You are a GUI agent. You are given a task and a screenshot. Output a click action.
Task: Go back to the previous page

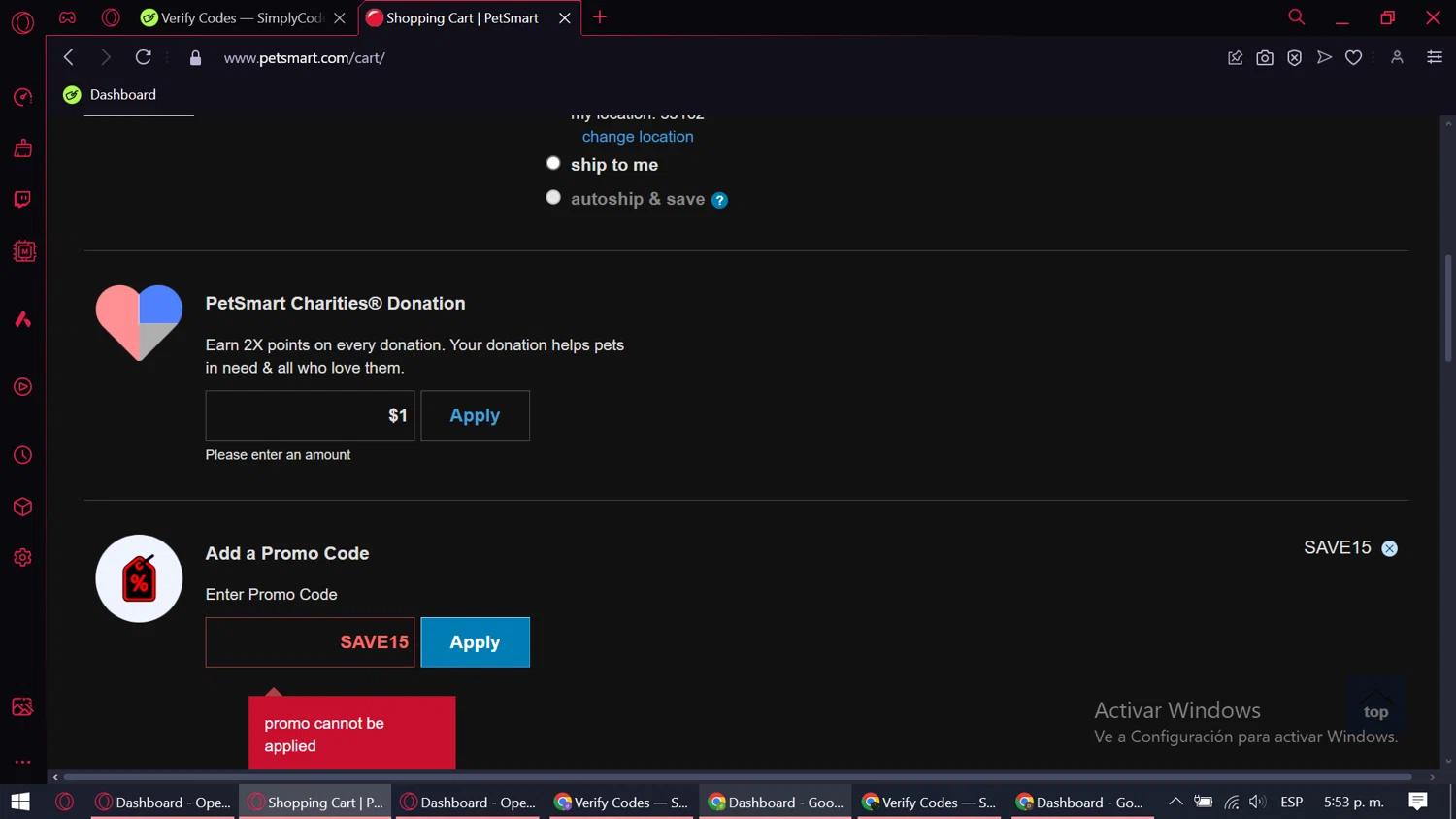click(x=69, y=57)
